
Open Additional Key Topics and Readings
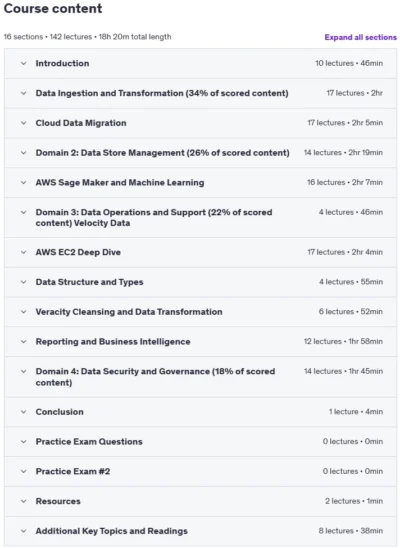click(111, 531)
